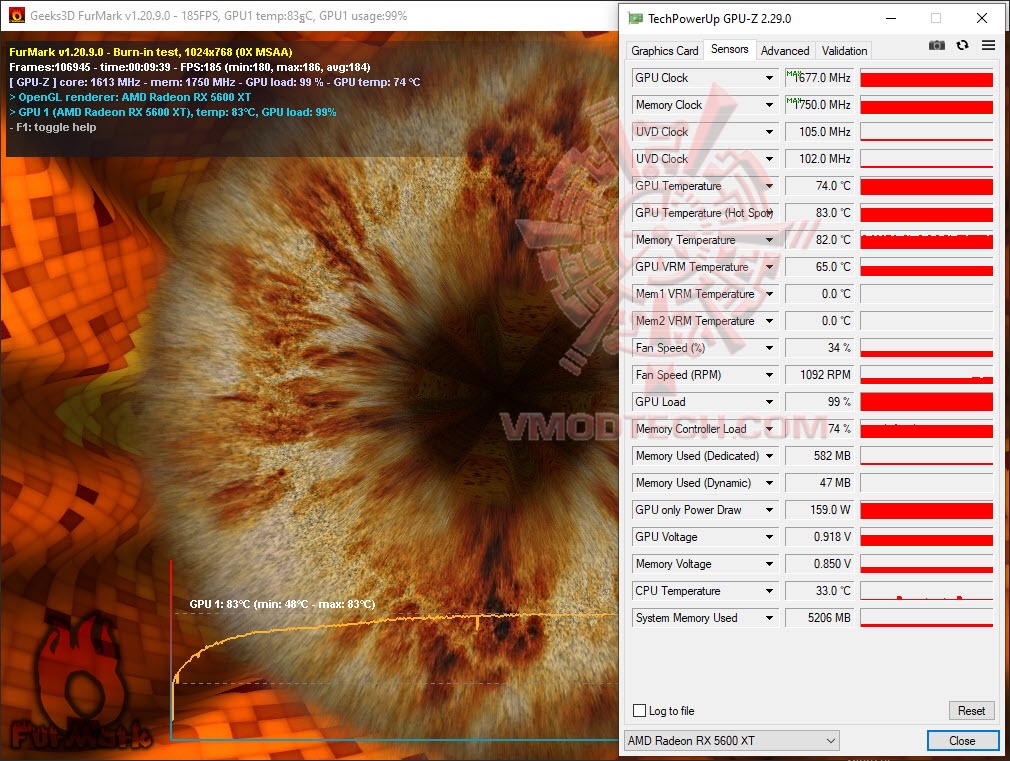Click the Memory Temperature value 82.0 °C
This screenshot has width=1010, height=761.
(819, 240)
